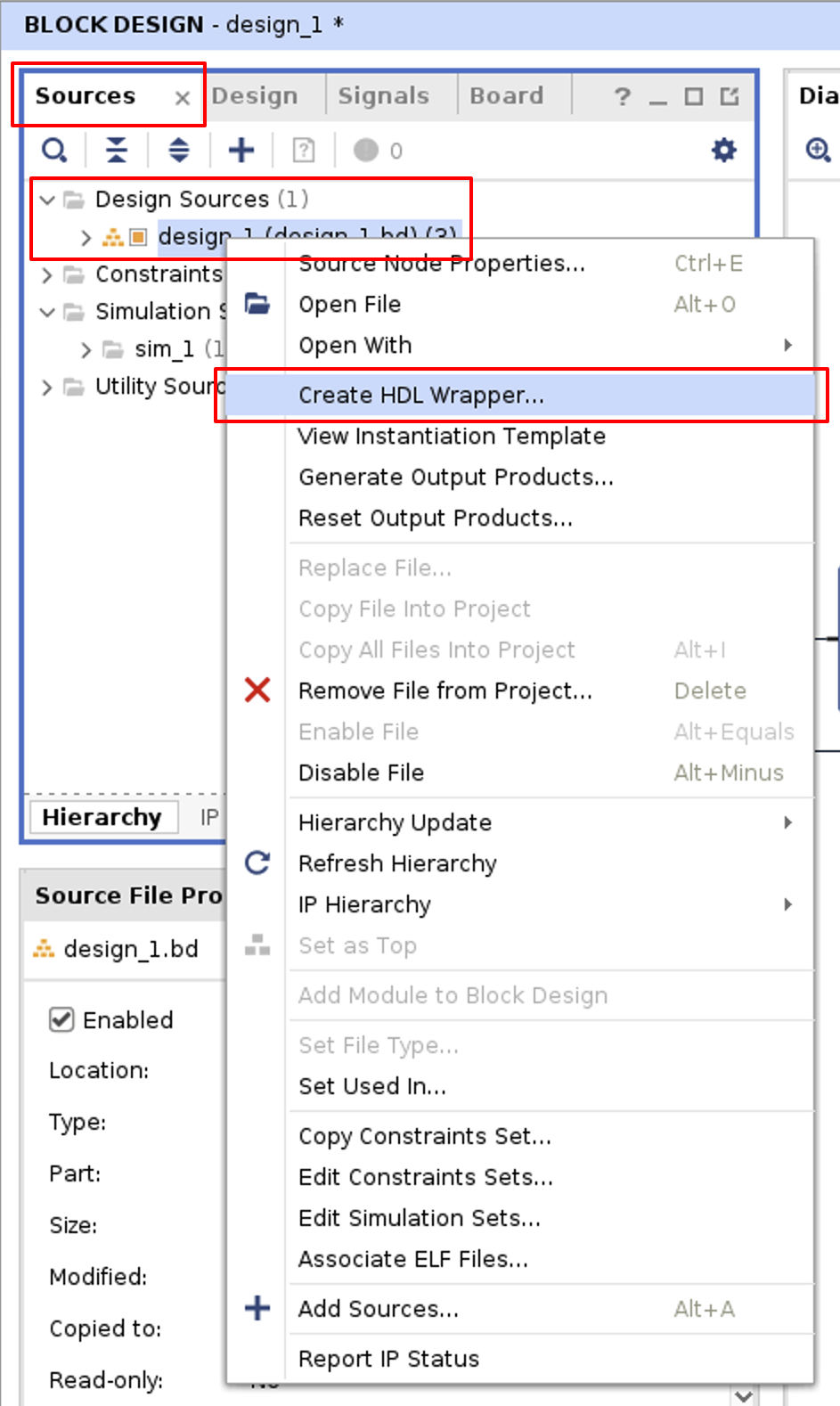Click the Open File folder icon
Viewport: 840px width, 1406px height.
(x=257, y=304)
